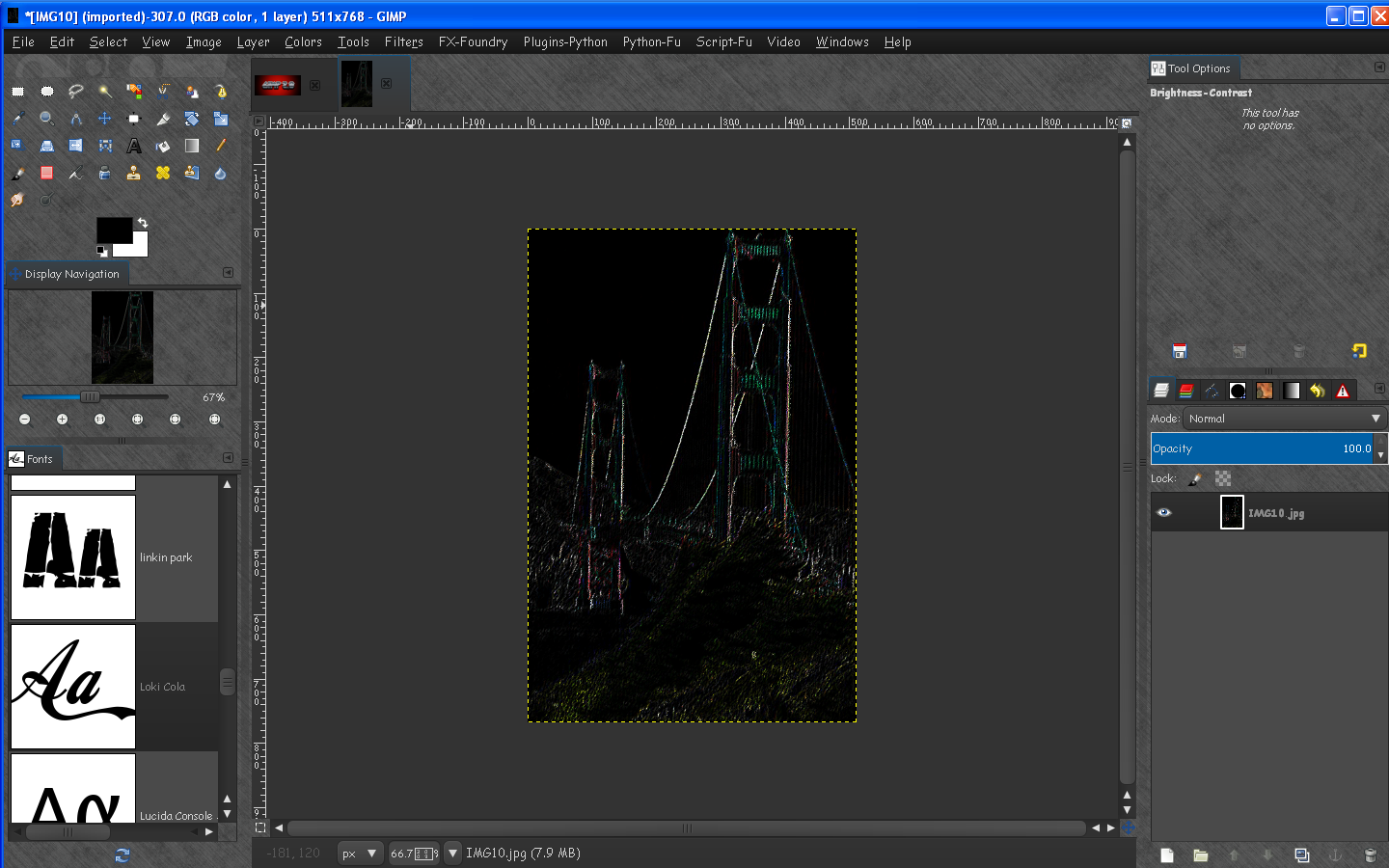1389x868 pixels.
Task: Select the Alignment tool
Action: 133,118
